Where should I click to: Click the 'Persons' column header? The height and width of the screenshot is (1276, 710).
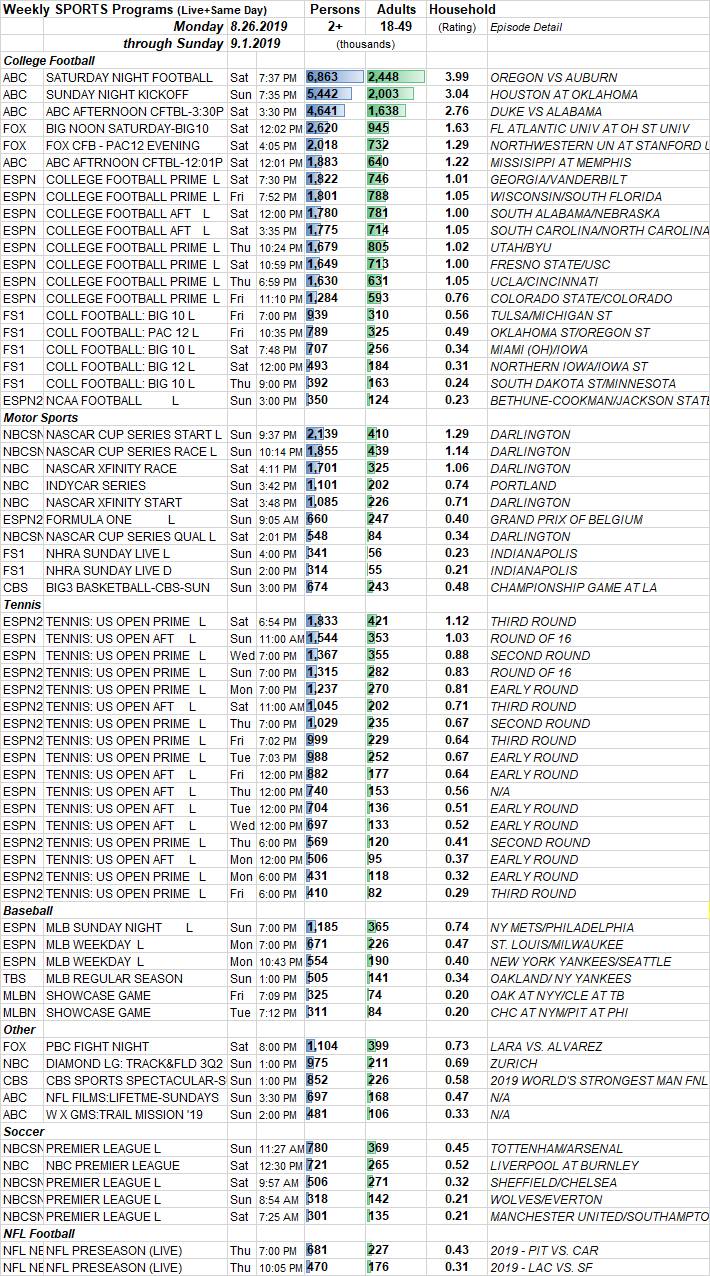pos(335,9)
